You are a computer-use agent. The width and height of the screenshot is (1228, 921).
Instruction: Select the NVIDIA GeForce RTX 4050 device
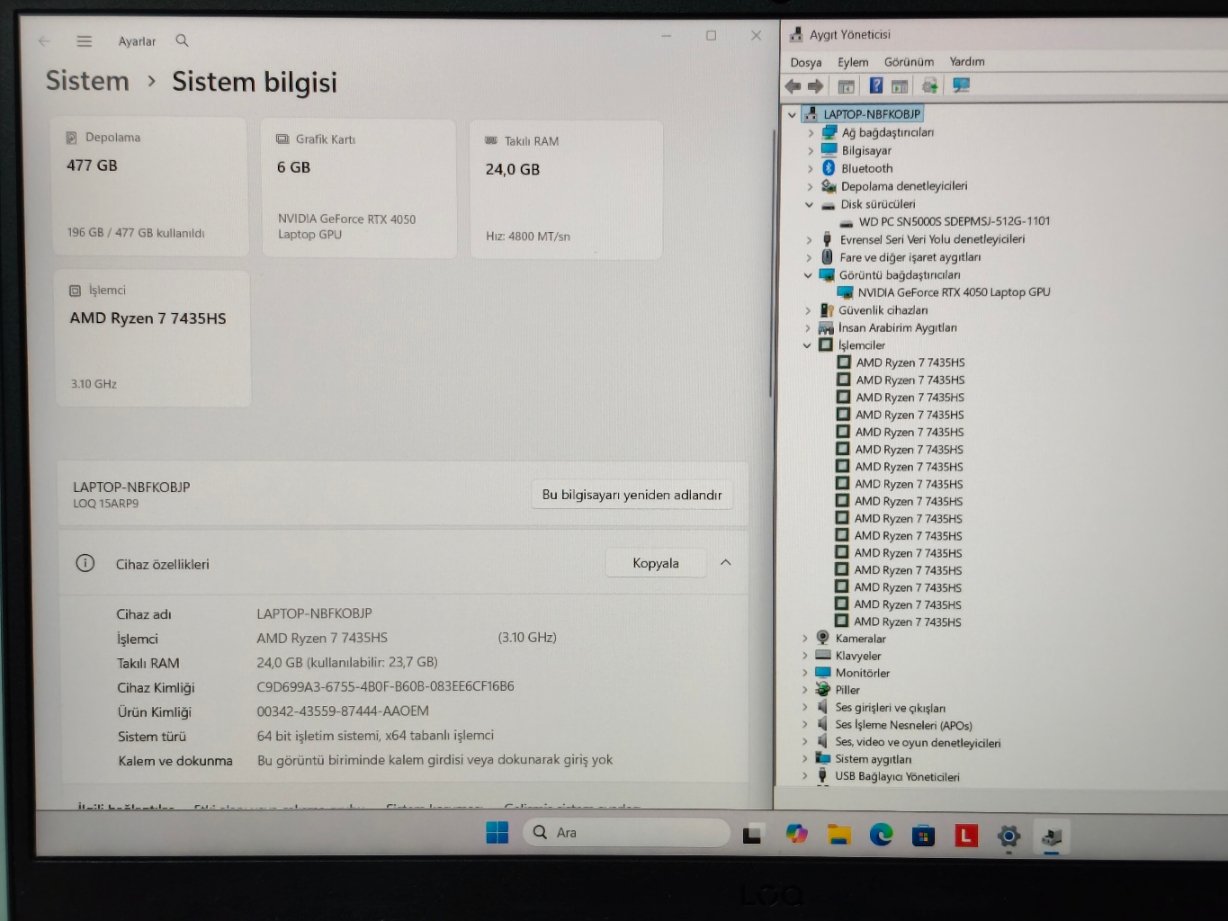pos(953,292)
